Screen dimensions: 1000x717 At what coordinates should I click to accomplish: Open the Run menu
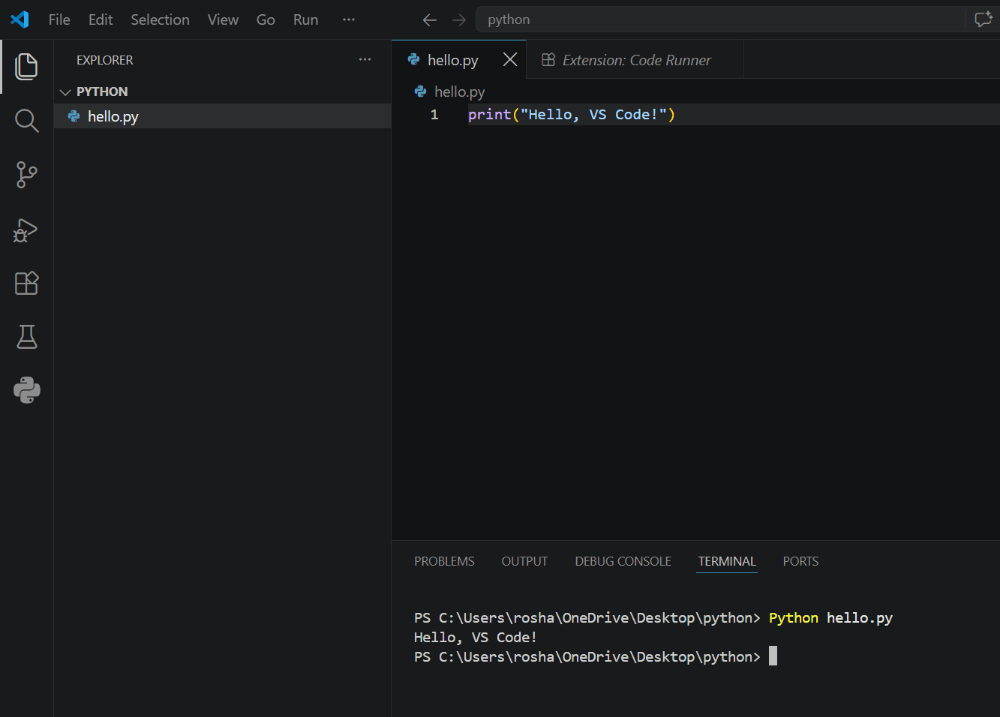click(x=305, y=20)
